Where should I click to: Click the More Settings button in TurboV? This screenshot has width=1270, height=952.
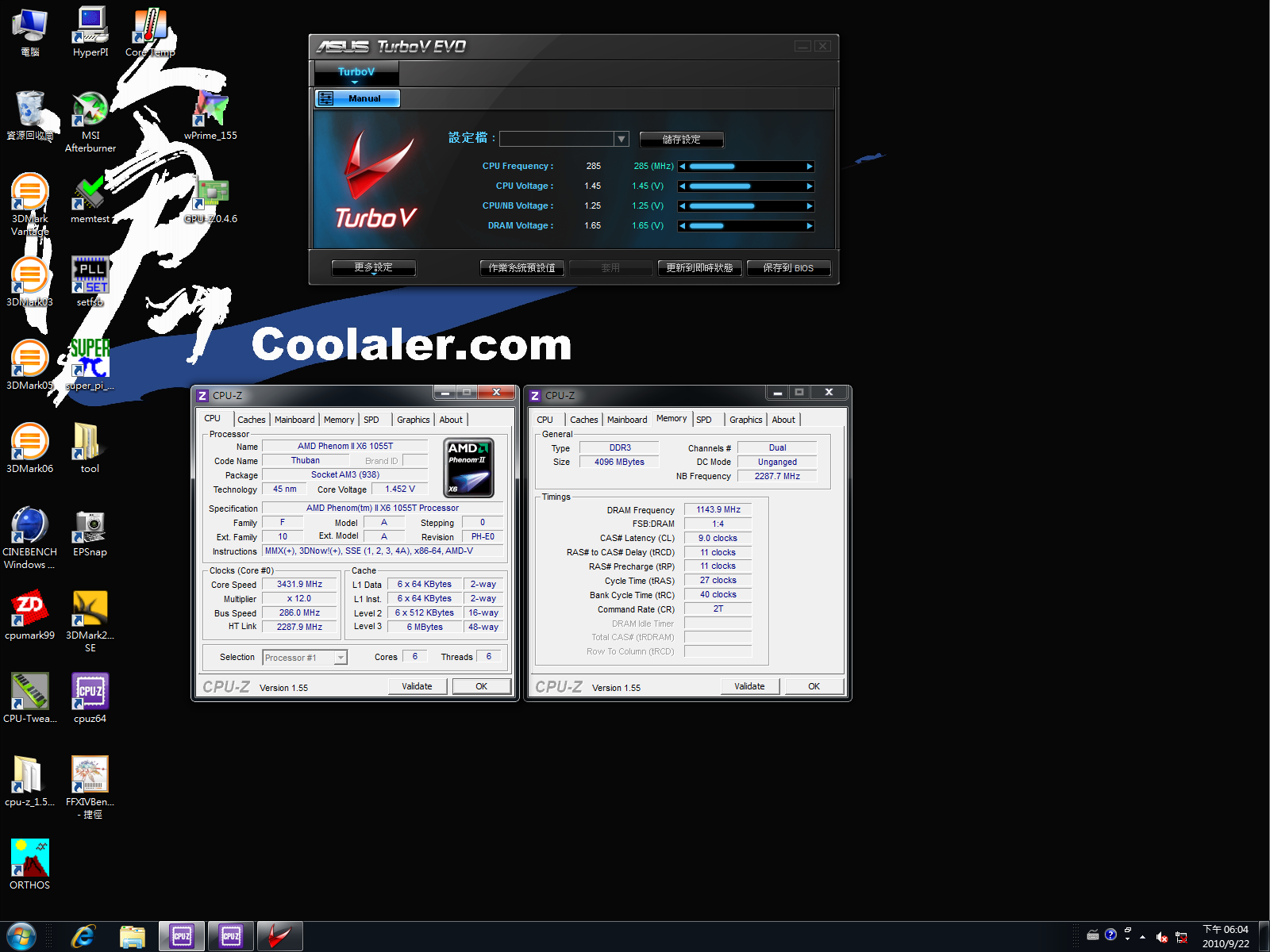(374, 268)
